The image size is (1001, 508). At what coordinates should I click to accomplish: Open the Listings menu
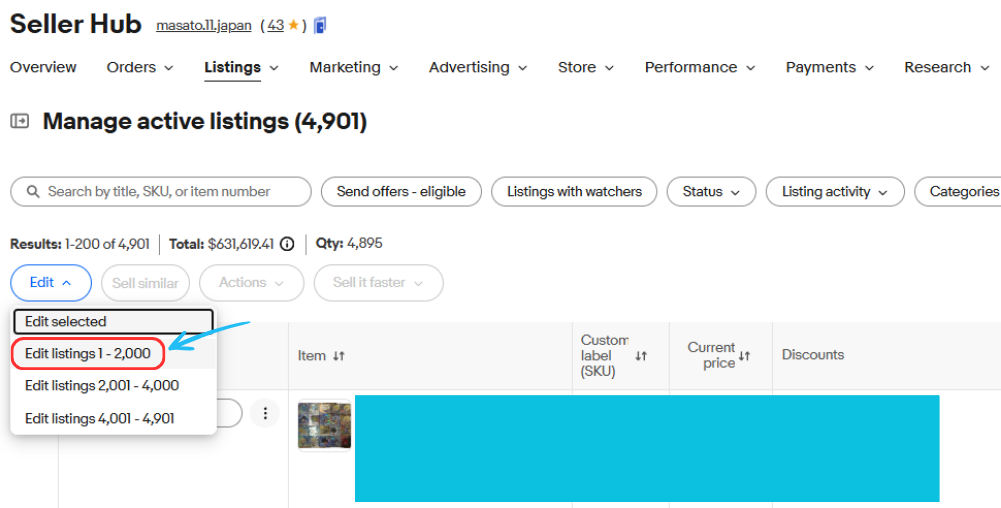(x=241, y=67)
